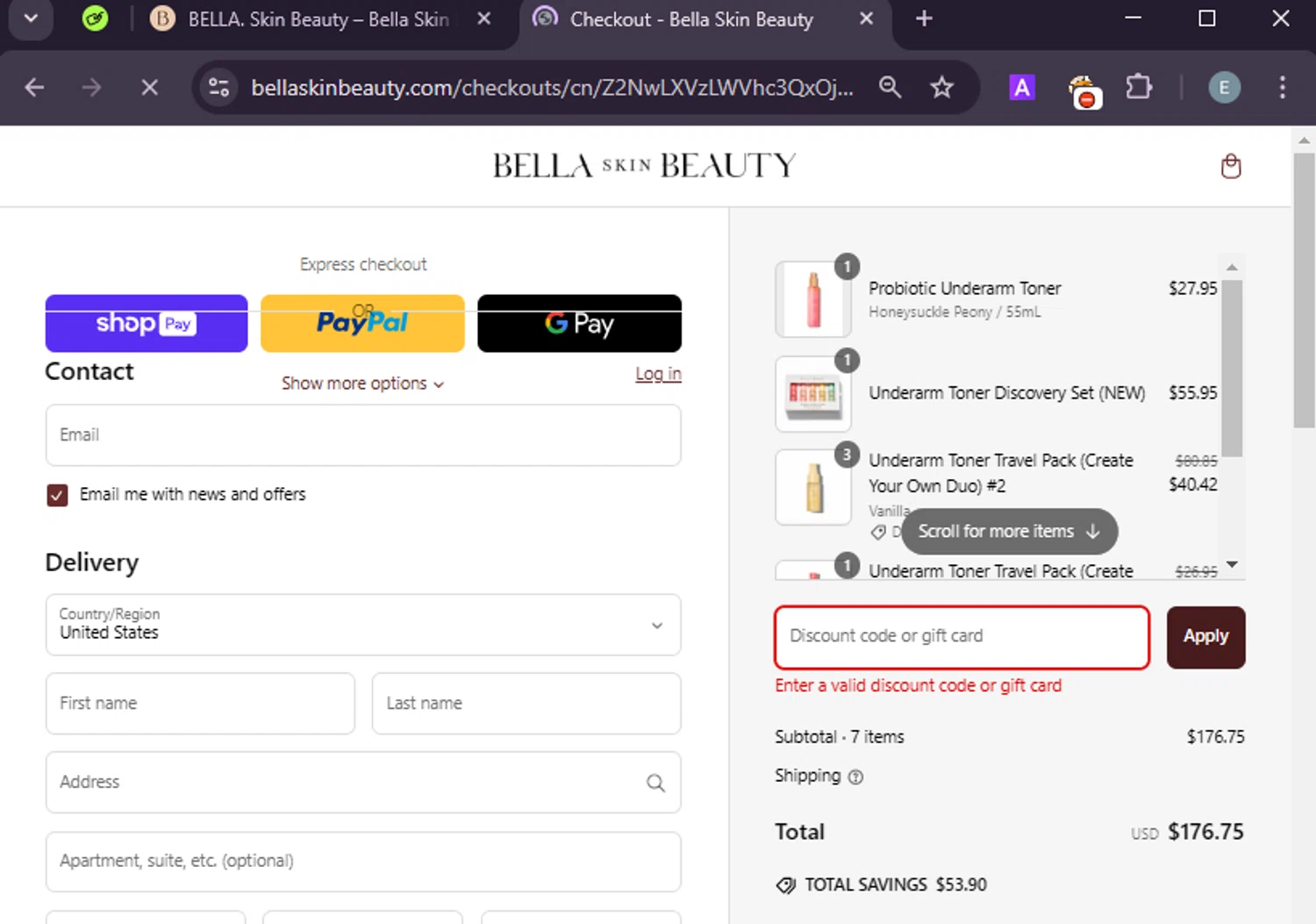Click the Total amount $176.75
1316x924 pixels.
(x=1205, y=832)
